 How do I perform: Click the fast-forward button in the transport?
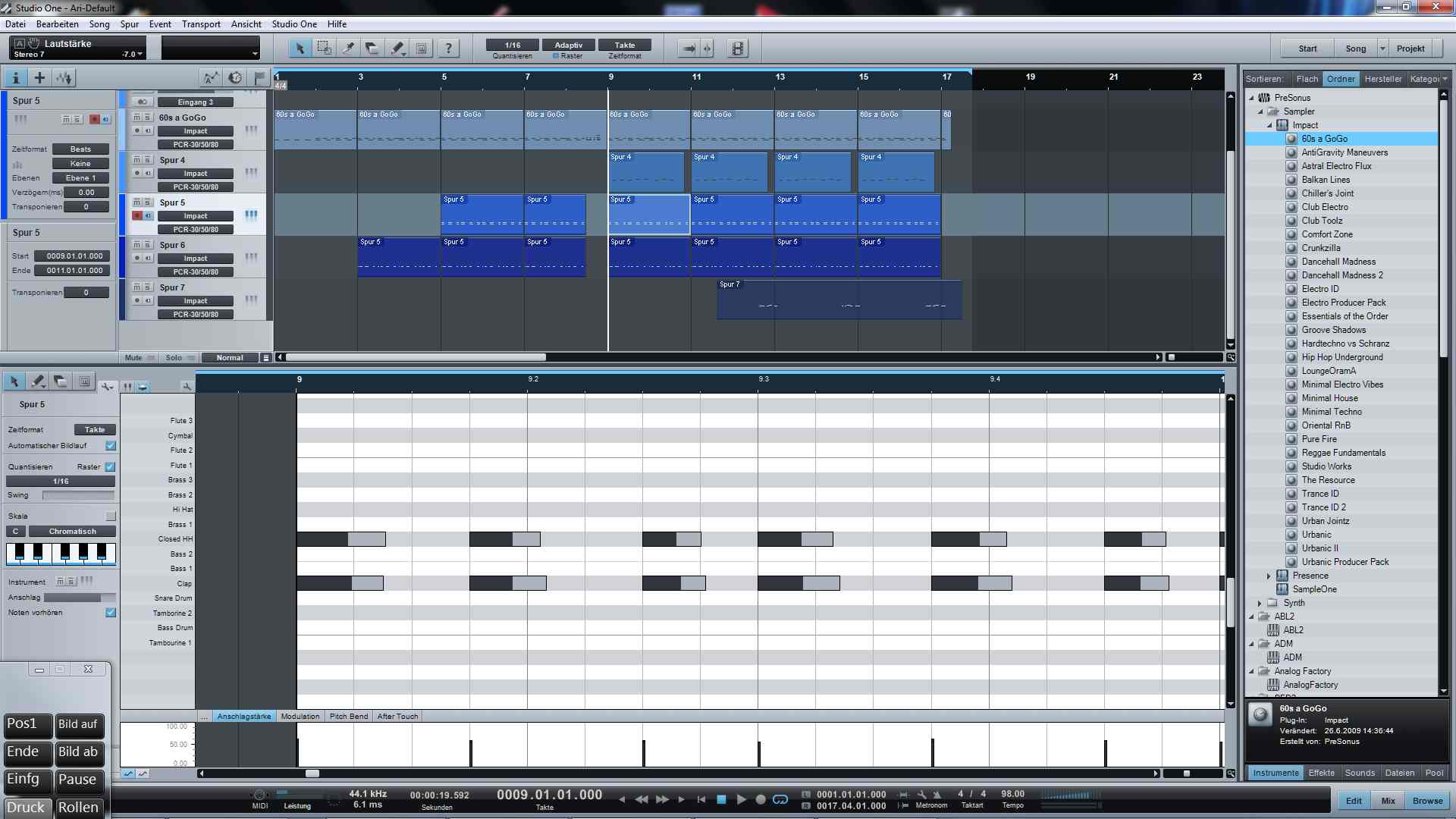click(x=661, y=799)
